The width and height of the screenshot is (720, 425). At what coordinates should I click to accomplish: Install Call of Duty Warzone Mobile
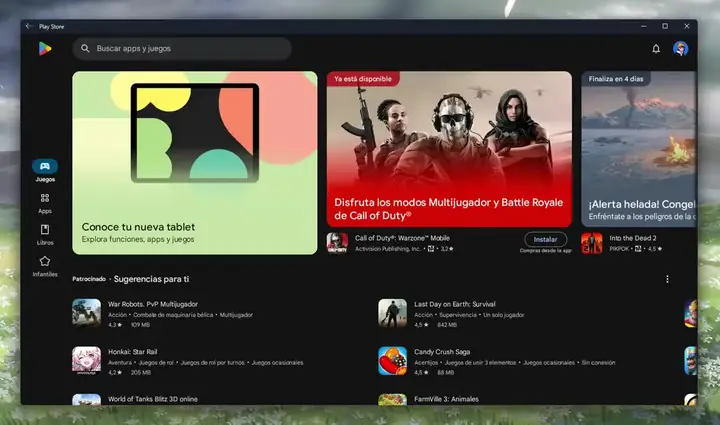(546, 240)
